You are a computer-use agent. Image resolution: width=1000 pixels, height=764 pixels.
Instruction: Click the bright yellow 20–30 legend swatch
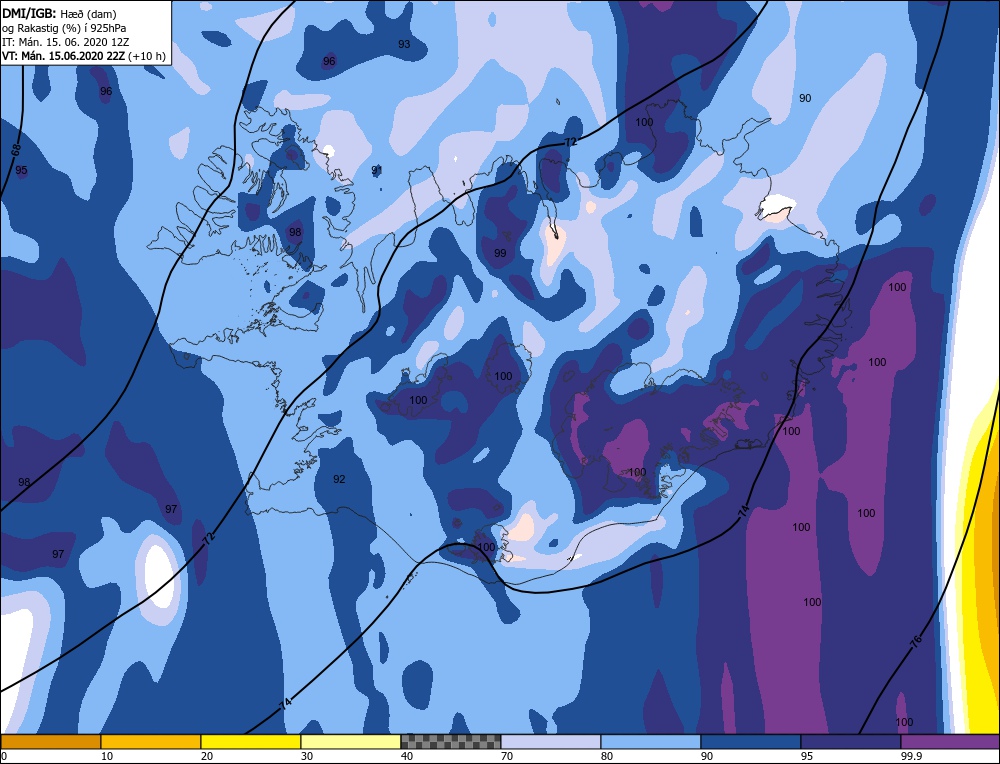251,741
